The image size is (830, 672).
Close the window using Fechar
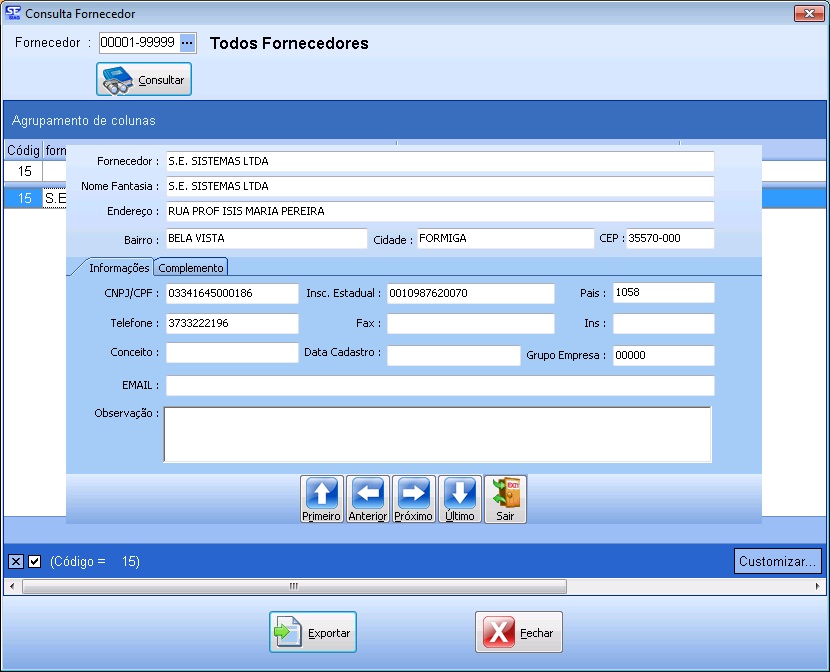pyautogui.click(x=519, y=632)
